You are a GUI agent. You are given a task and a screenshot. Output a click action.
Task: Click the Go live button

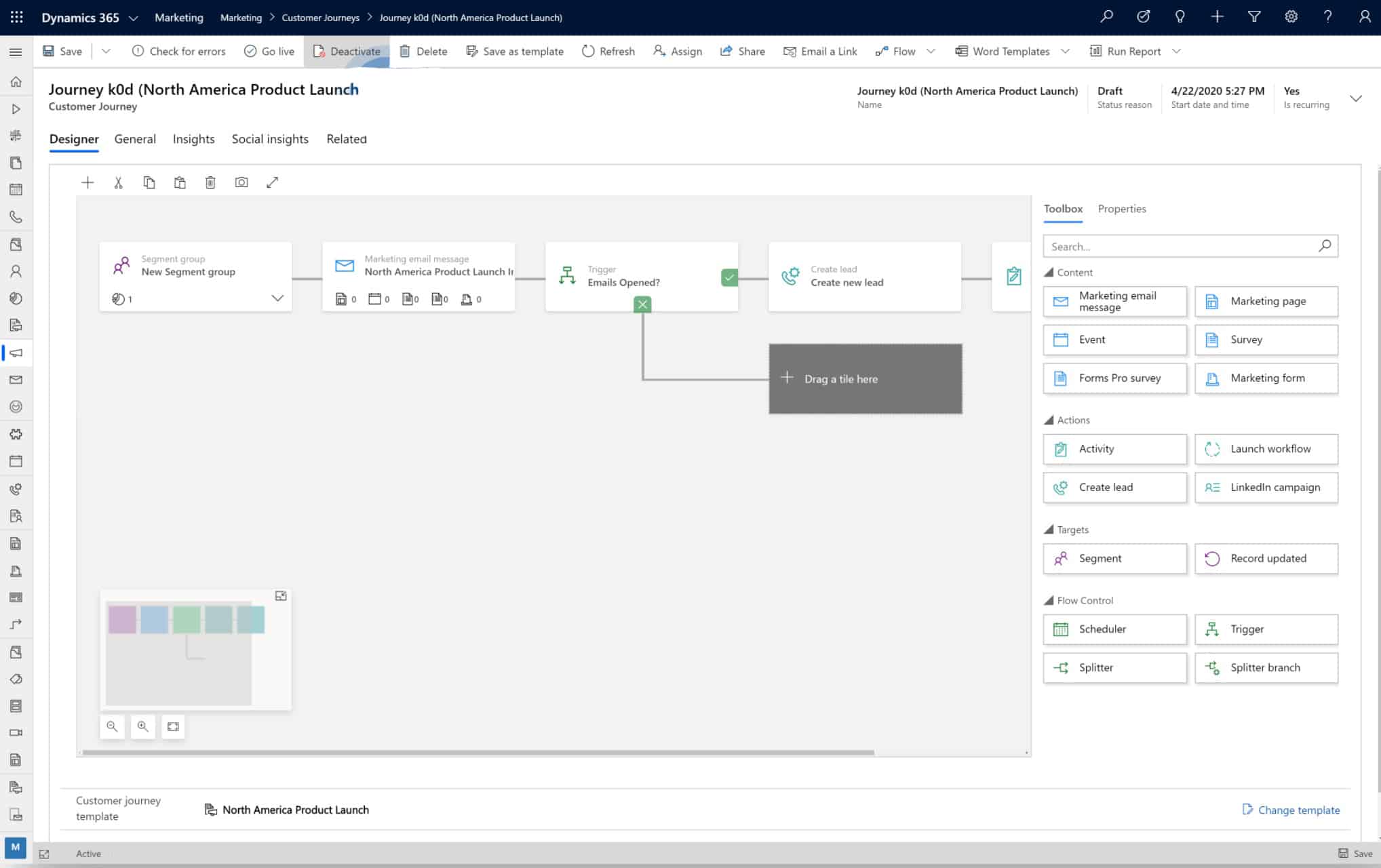(x=269, y=51)
